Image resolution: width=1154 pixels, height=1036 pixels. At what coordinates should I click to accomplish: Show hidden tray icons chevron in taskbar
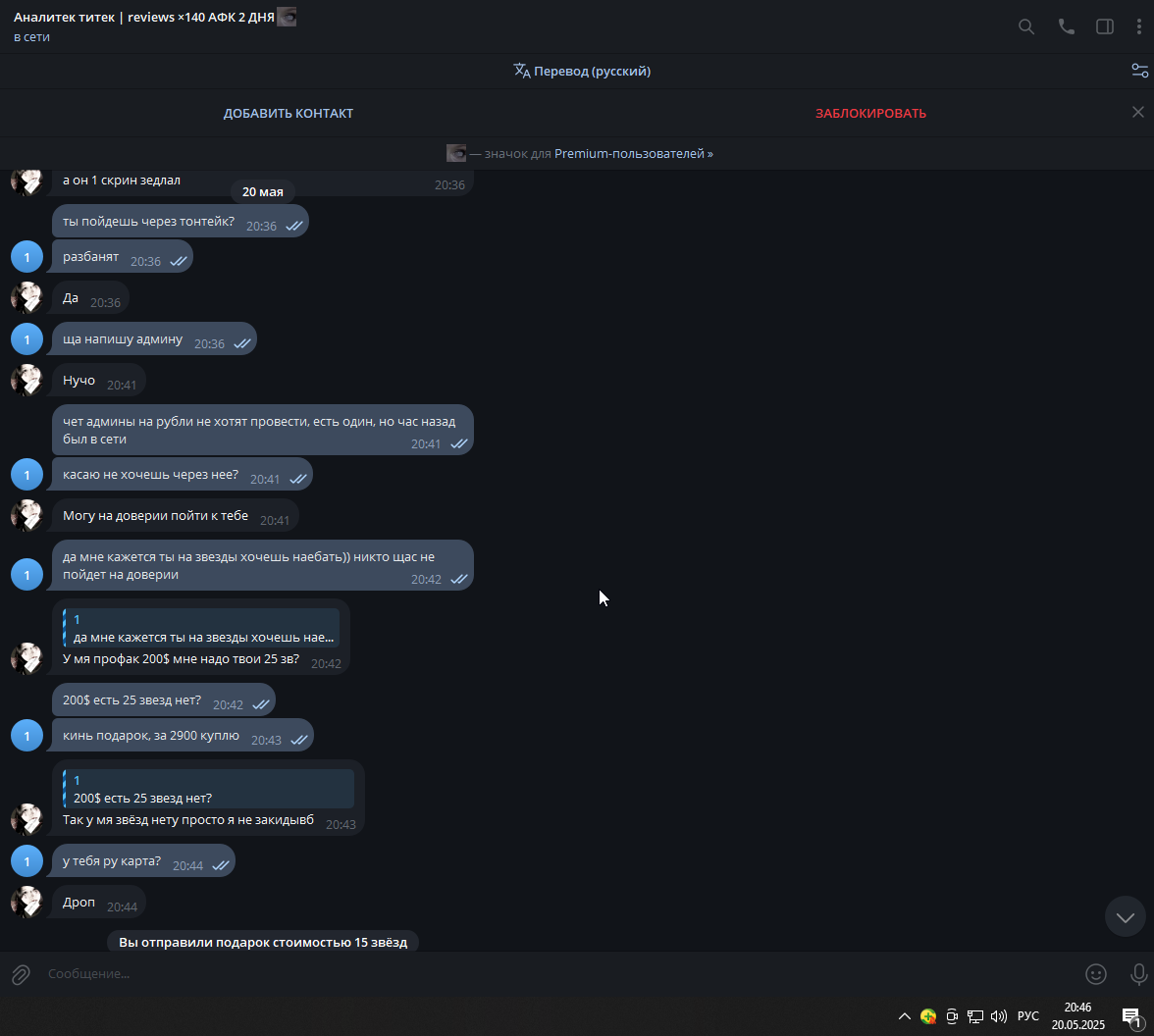pyautogui.click(x=905, y=1016)
